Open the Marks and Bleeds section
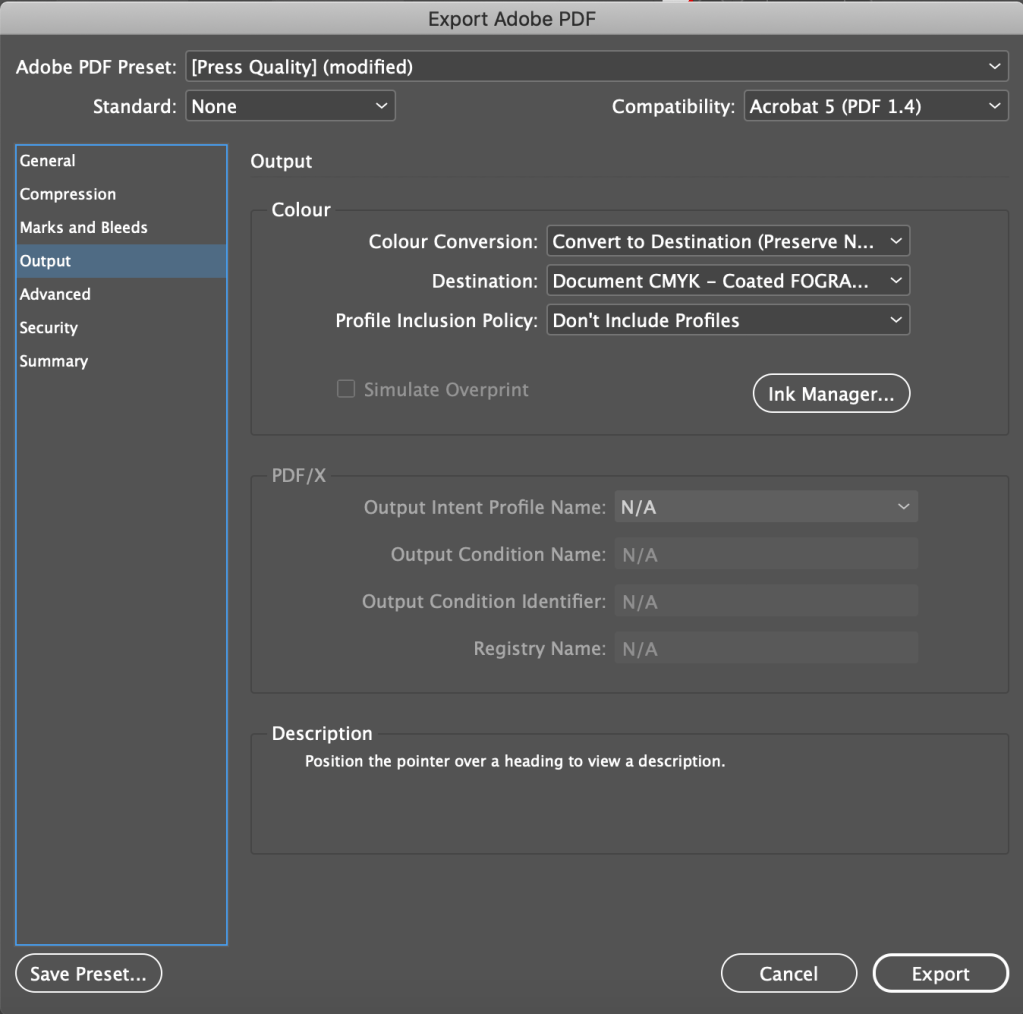The image size is (1023, 1014). (84, 228)
